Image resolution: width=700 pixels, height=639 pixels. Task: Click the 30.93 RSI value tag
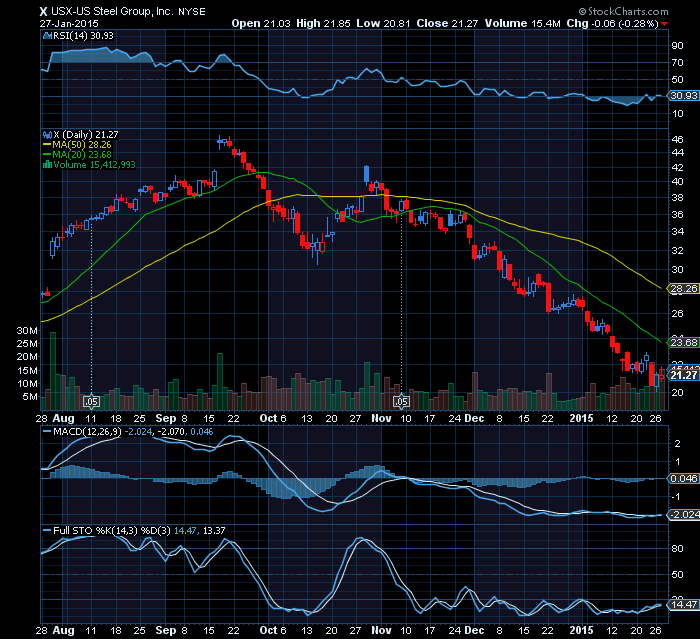tap(684, 96)
